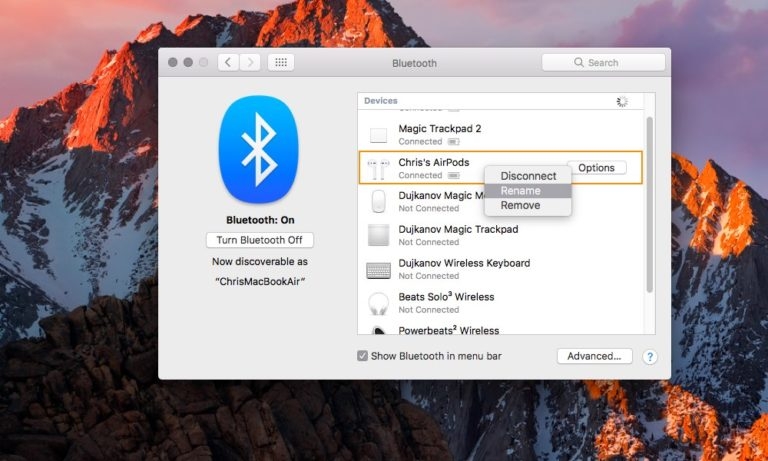Click the back navigation arrow
Viewport: 768px width, 461px height.
(x=228, y=63)
